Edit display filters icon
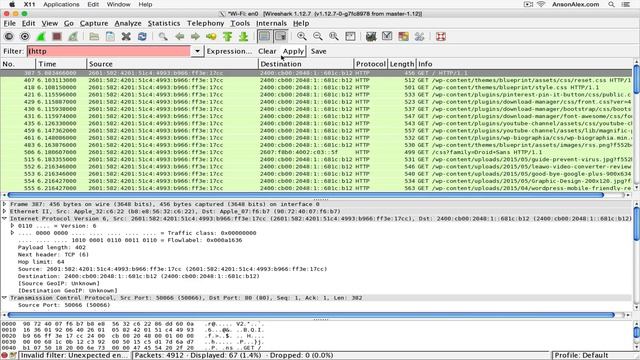Image resolution: width=640 pixels, height=360 pixels. (x=387, y=37)
